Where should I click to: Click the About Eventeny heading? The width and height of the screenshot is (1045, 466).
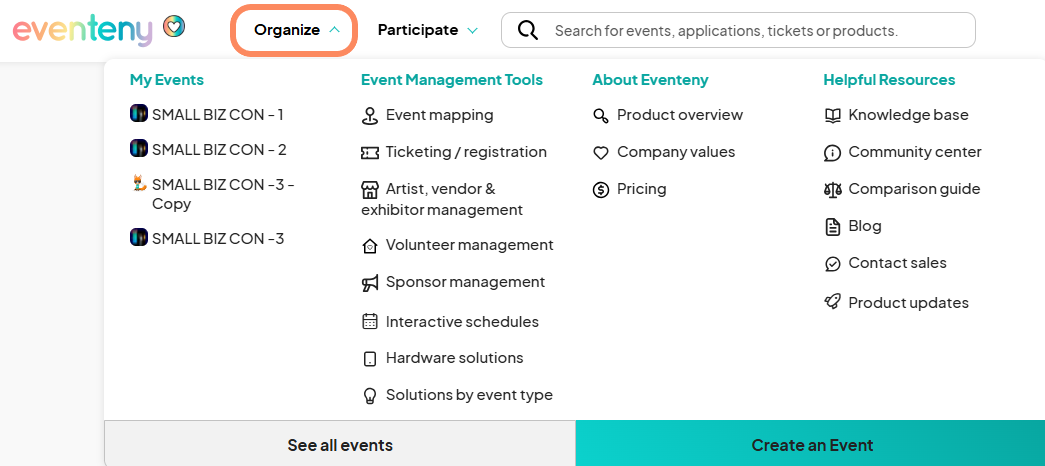[650, 80]
